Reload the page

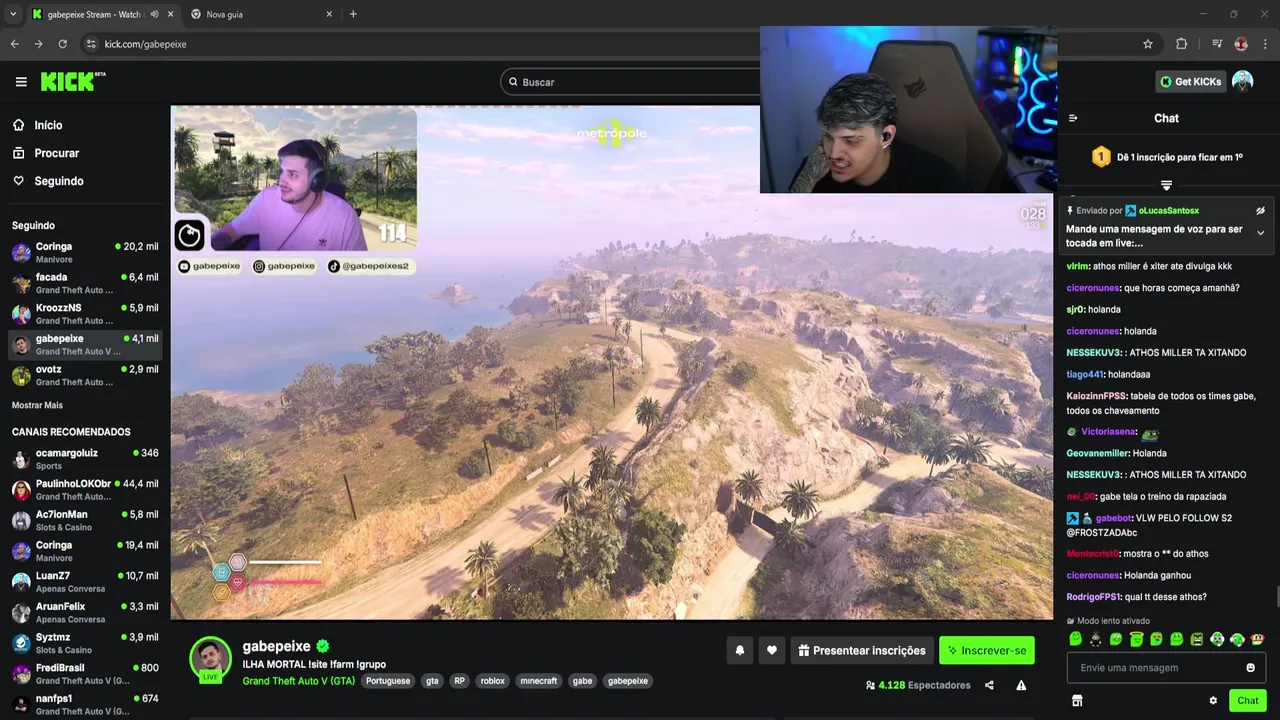click(62, 44)
